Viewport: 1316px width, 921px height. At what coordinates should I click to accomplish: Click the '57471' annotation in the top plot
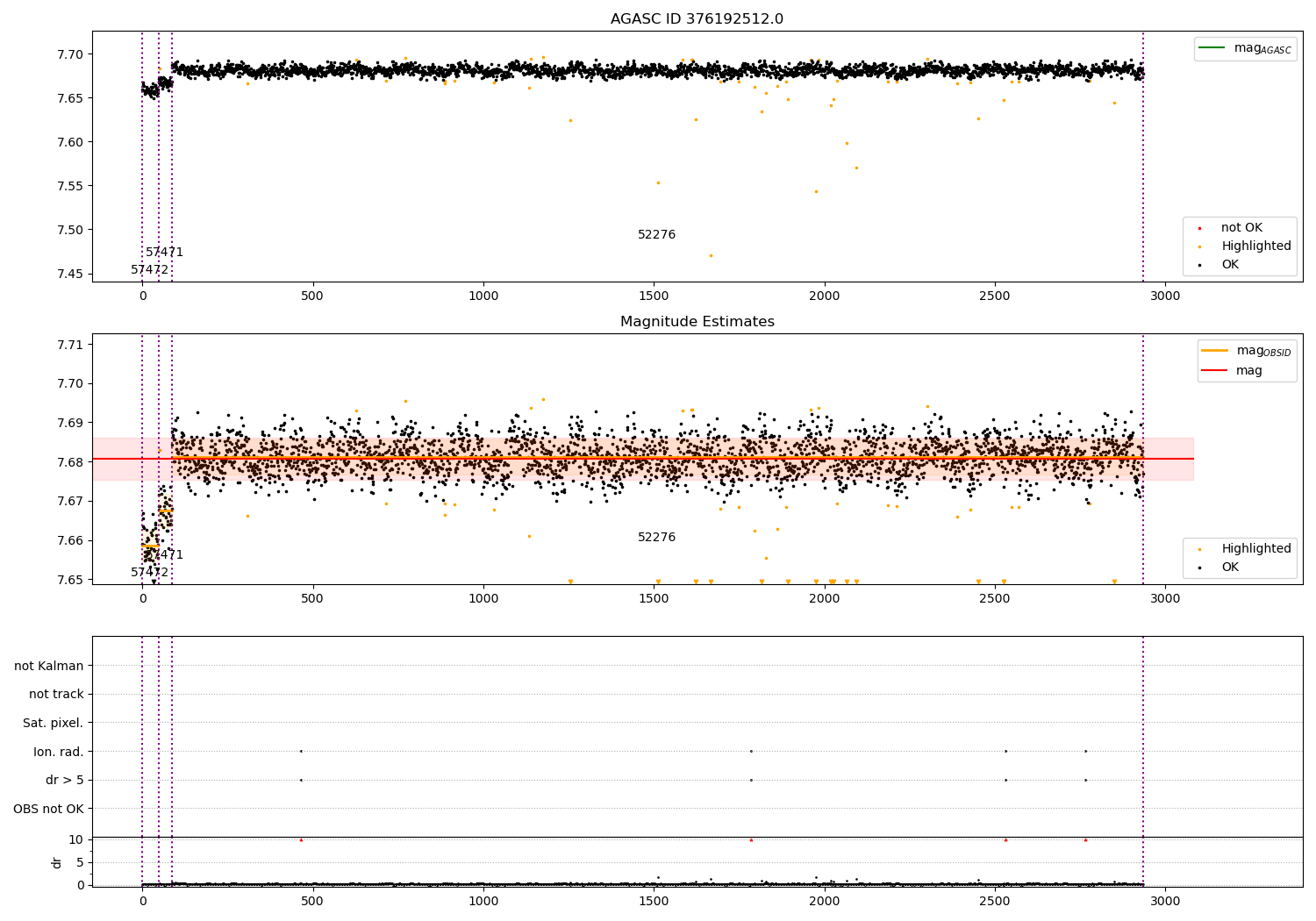[x=165, y=253]
